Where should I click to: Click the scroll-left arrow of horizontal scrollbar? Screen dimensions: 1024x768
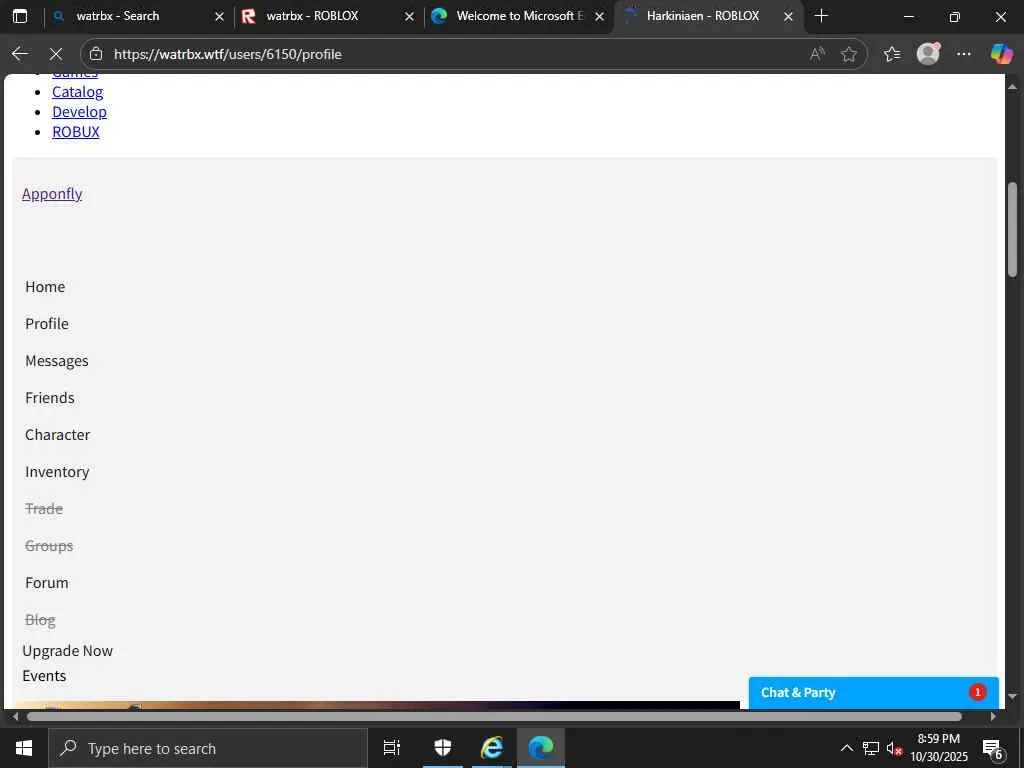16,716
